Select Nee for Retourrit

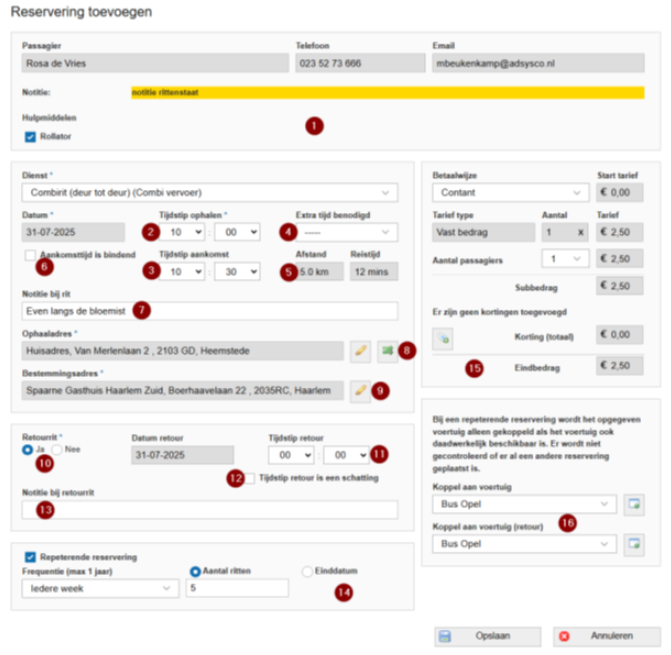click(56, 450)
